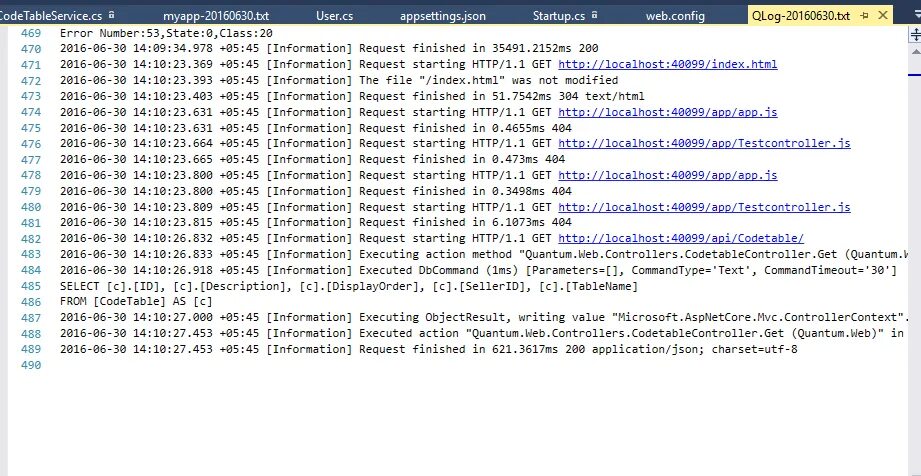Follow the index.html link on line 471
The height and width of the screenshot is (476, 921).
coord(667,64)
